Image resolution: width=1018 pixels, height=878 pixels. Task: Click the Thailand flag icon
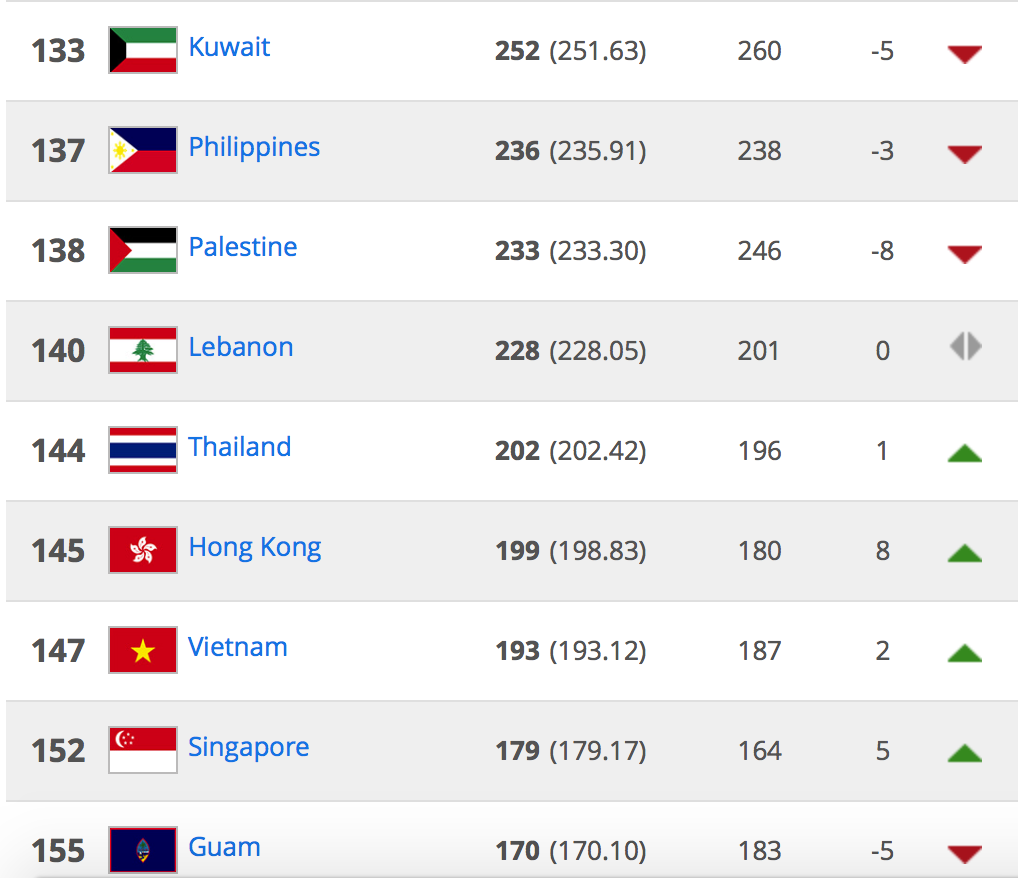142,450
